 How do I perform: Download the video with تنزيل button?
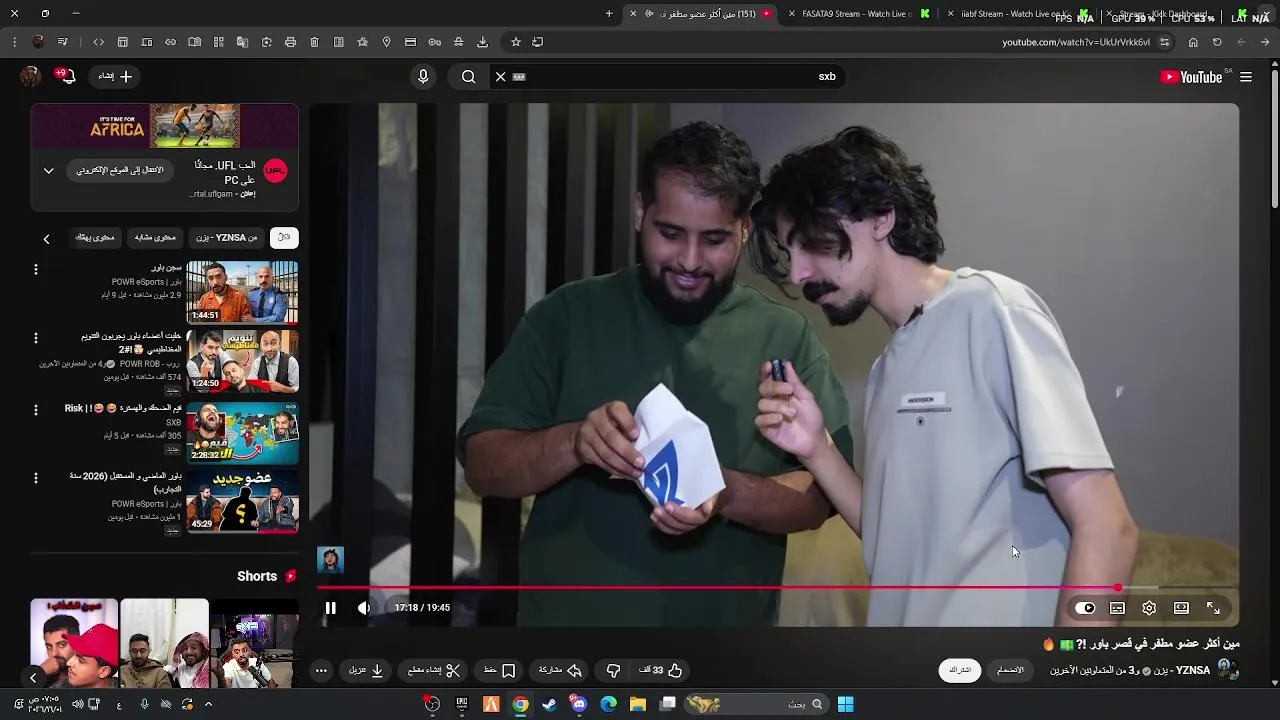366,670
